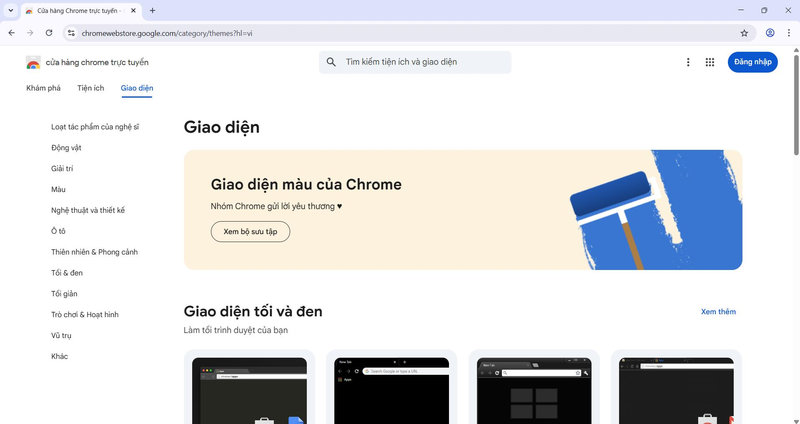Open the tab search dropdown arrow
Image resolution: width=800 pixels, height=424 pixels.
tap(10, 10)
